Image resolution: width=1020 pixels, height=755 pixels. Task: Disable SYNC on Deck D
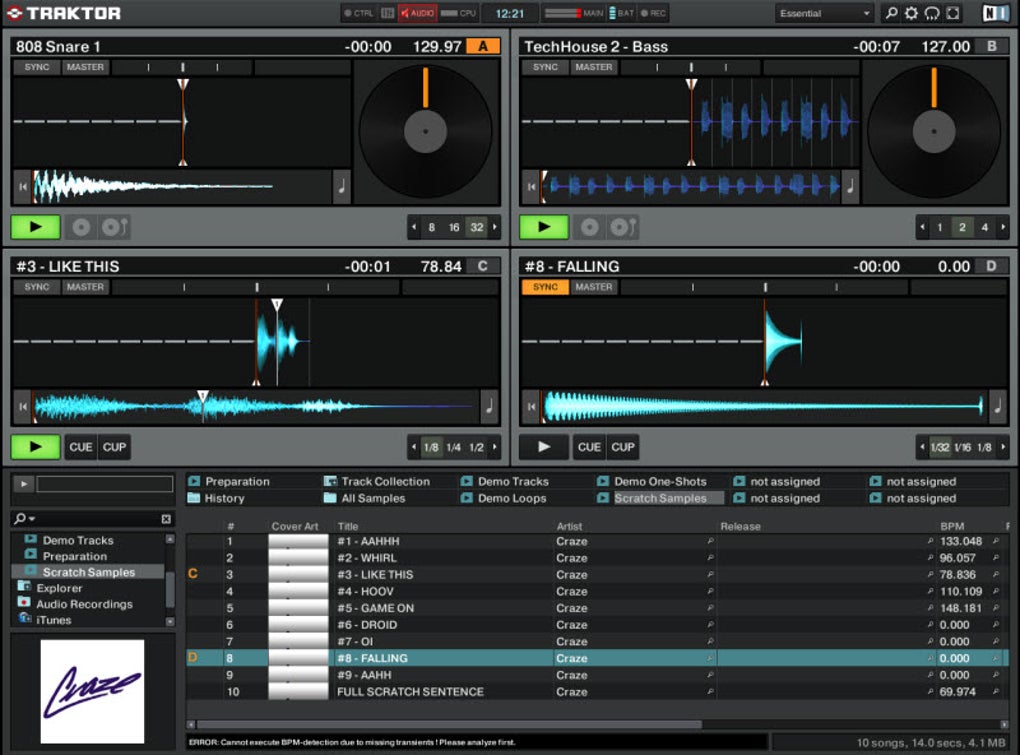545,287
